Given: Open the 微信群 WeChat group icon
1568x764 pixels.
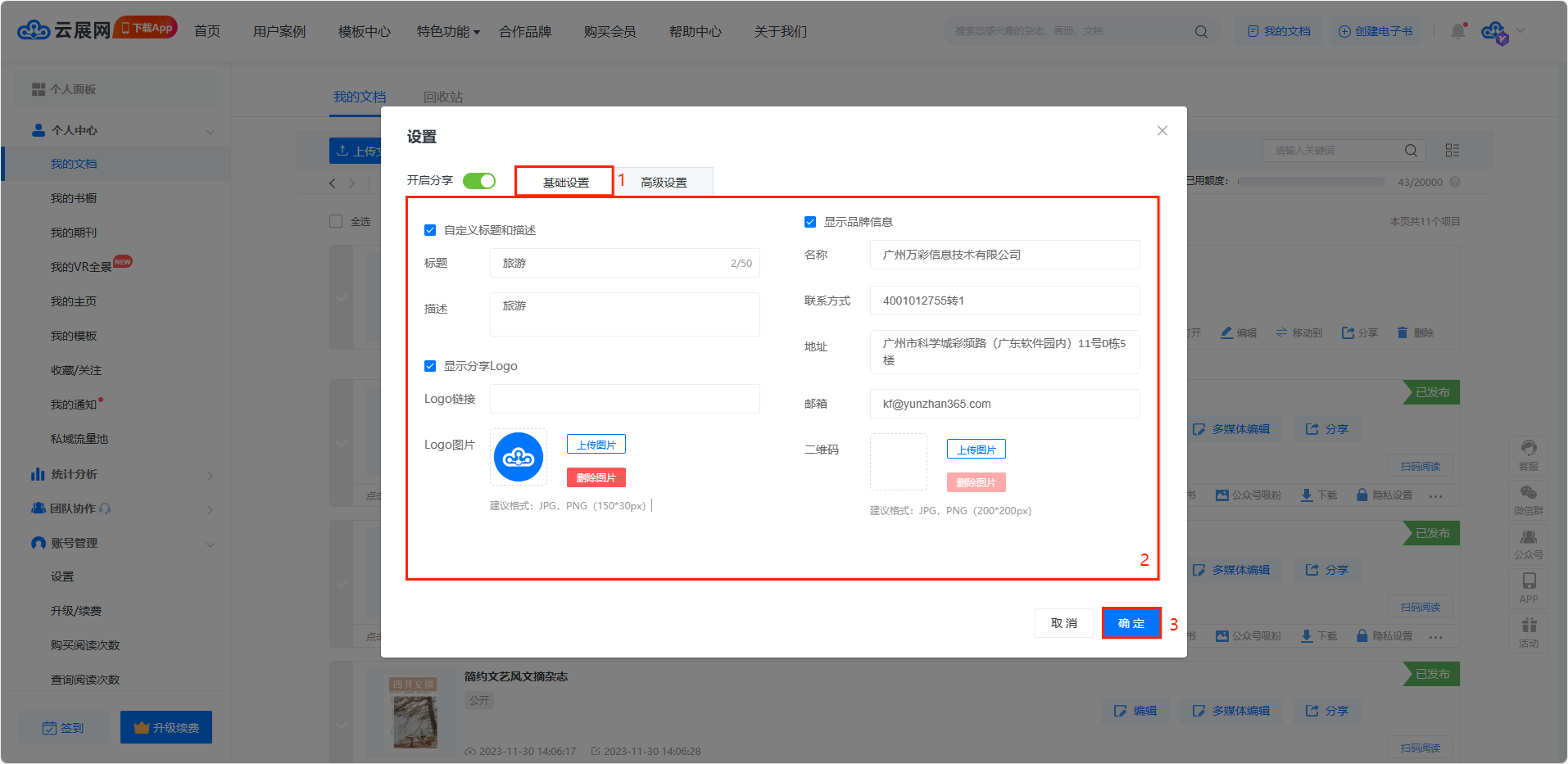Looking at the screenshot, I should tap(1529, 499).
